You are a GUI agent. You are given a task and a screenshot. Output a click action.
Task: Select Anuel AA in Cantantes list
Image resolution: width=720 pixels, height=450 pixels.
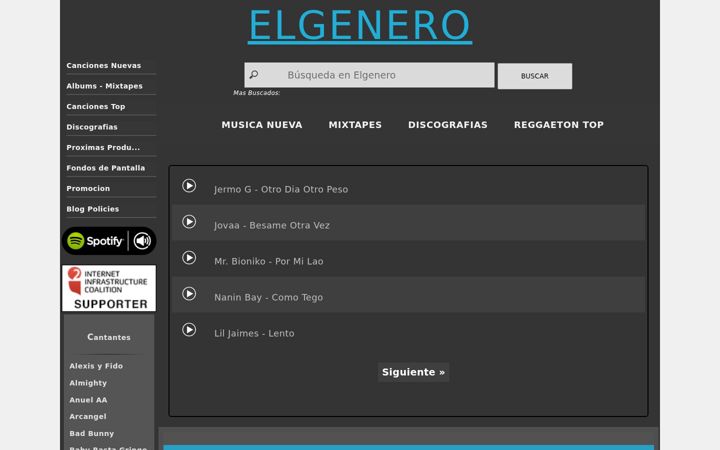coord(88,400)
